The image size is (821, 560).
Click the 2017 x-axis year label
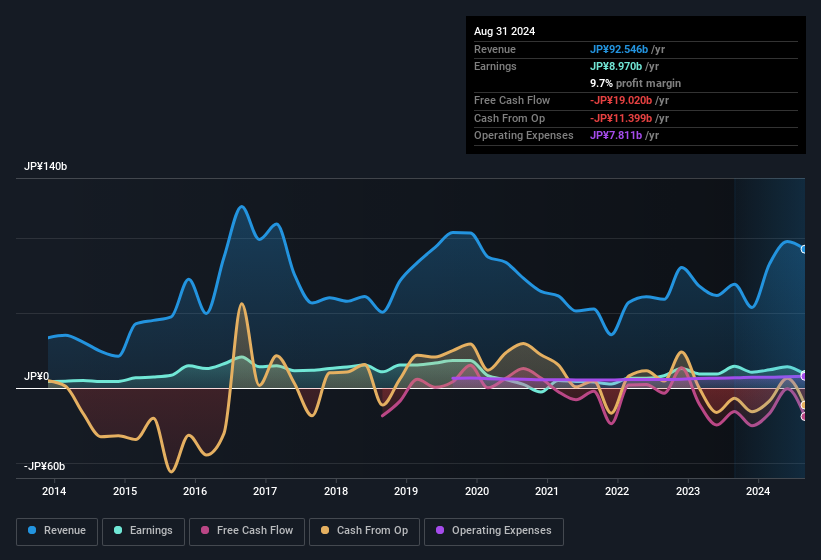click(x=265, y=491)
